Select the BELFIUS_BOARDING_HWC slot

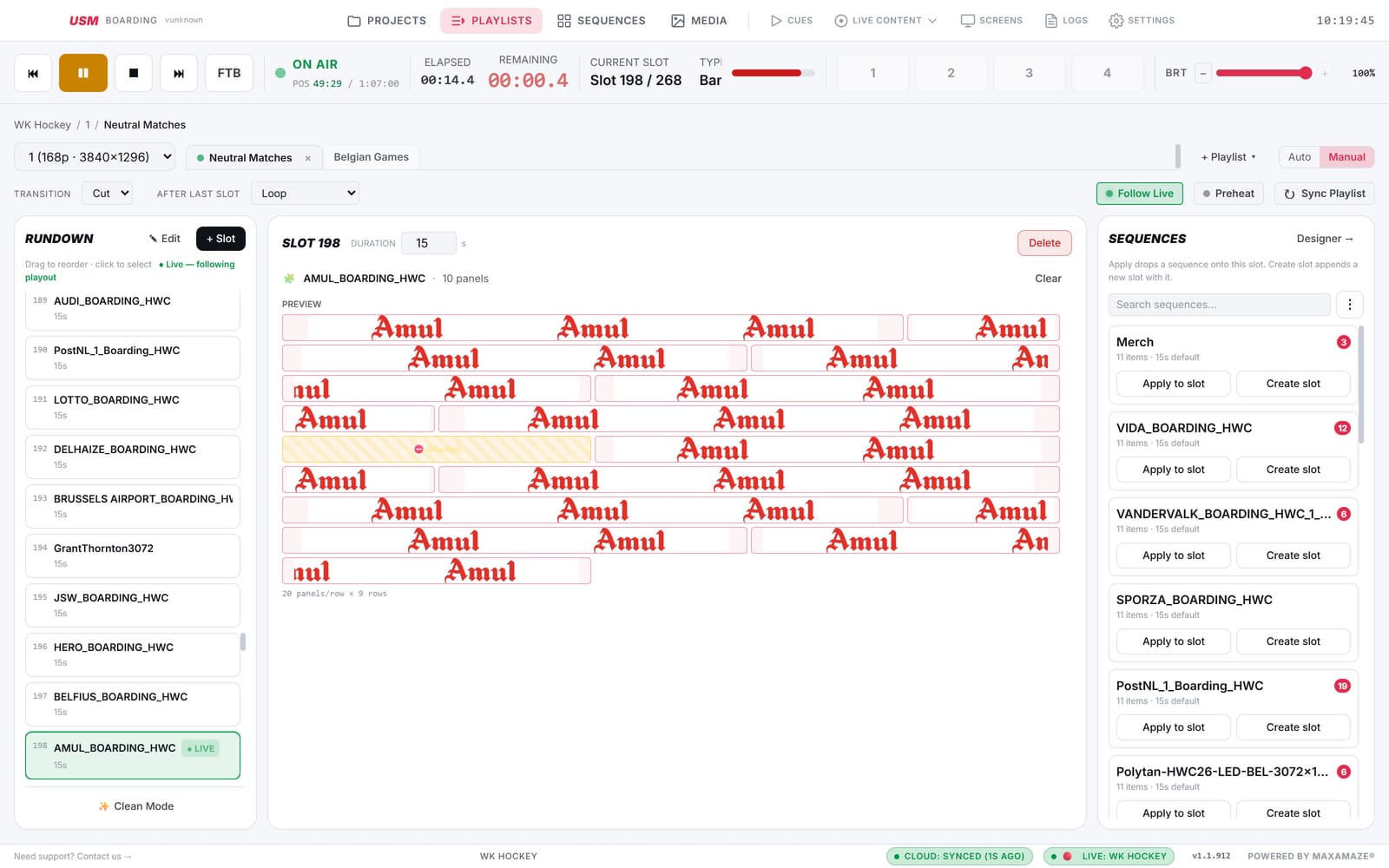click(133, 704)
